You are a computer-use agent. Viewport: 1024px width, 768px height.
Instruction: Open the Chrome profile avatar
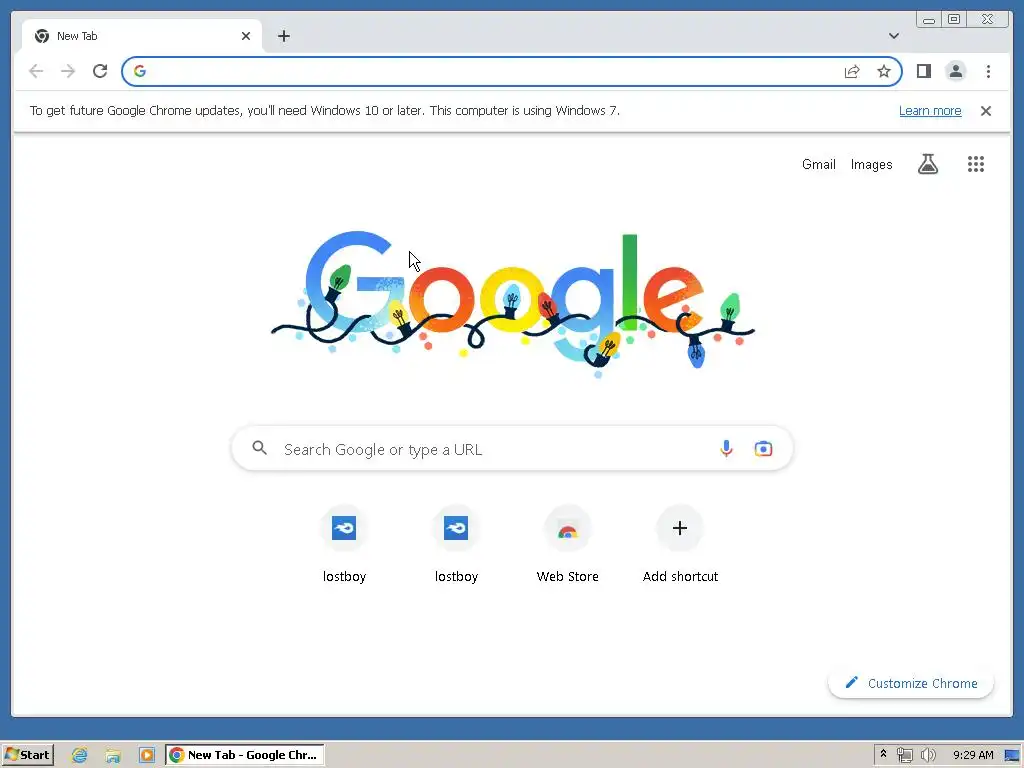(955, 71)
